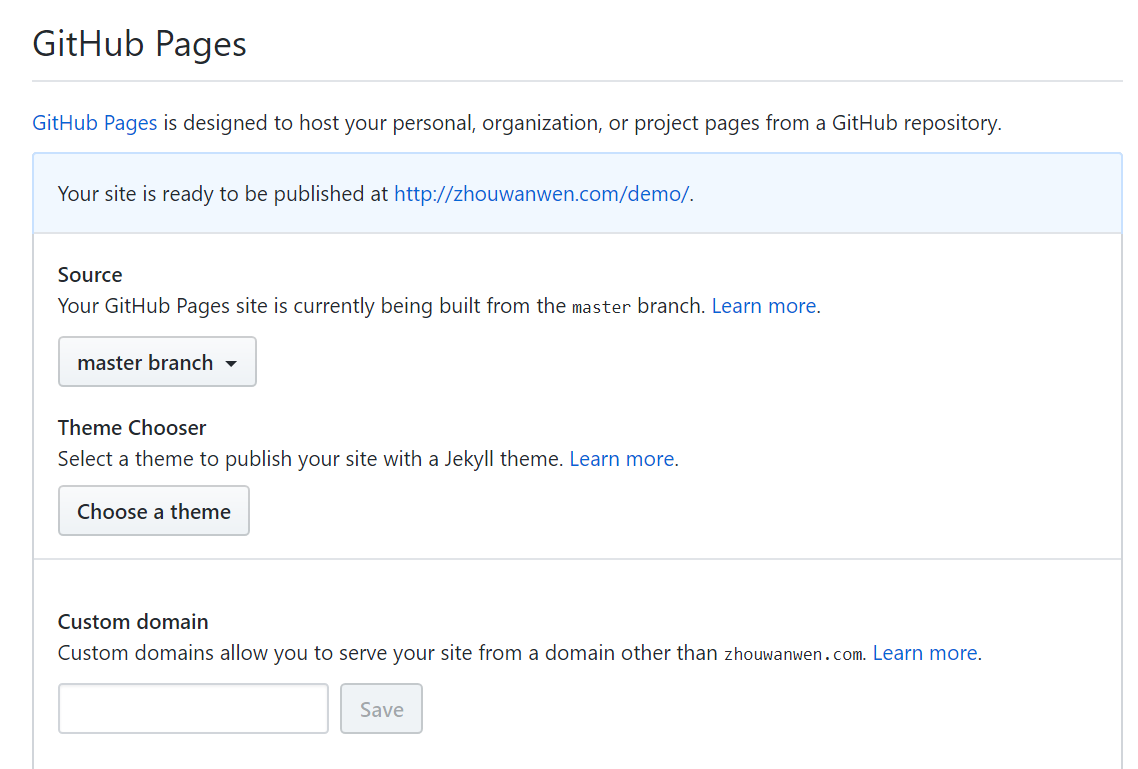Expand the master branch source dropdown
This screenshot has width=1138, height=769.
coord(157,362)
